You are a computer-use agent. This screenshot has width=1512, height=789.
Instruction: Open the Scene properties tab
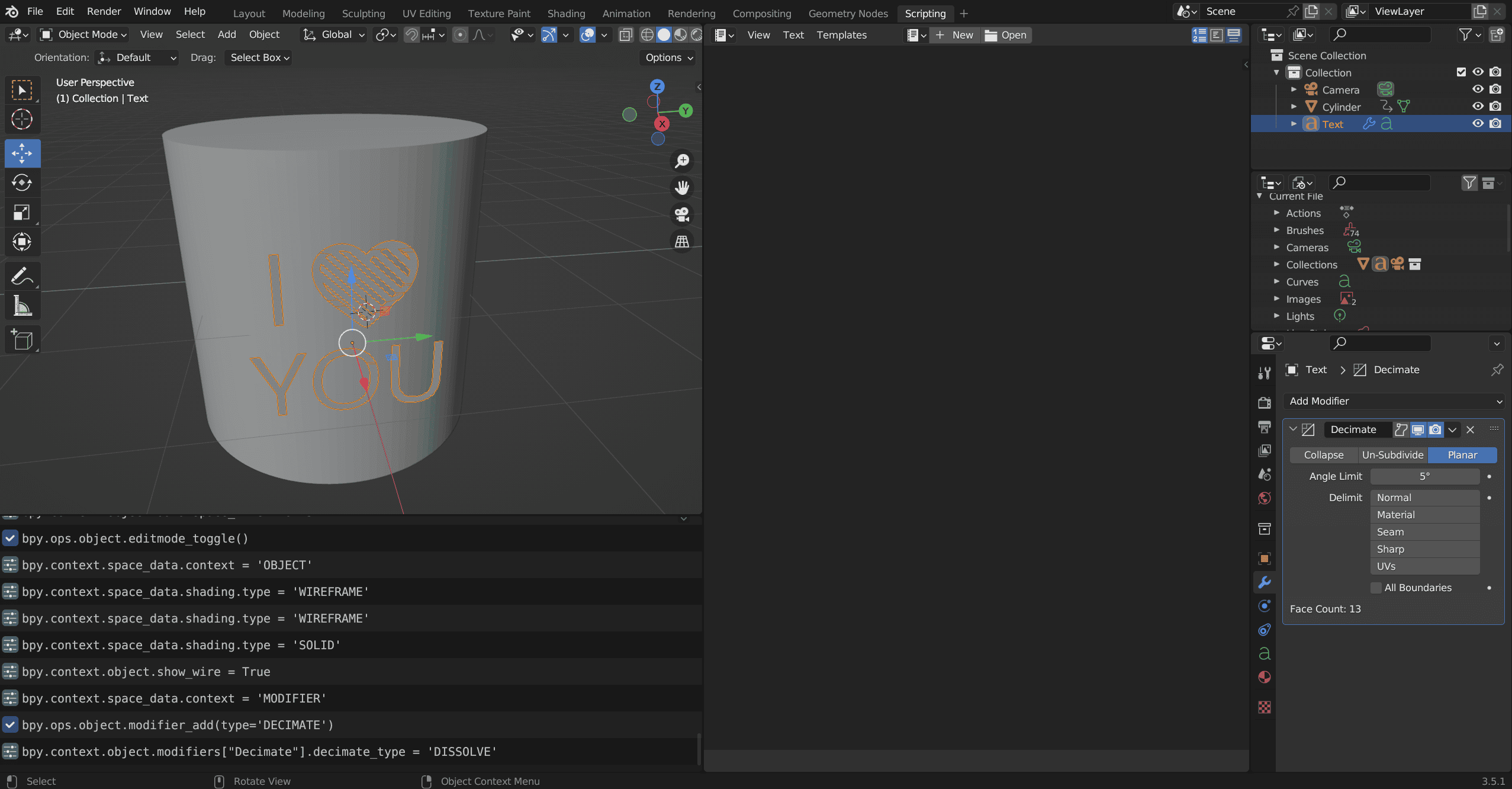point(1265,474)
